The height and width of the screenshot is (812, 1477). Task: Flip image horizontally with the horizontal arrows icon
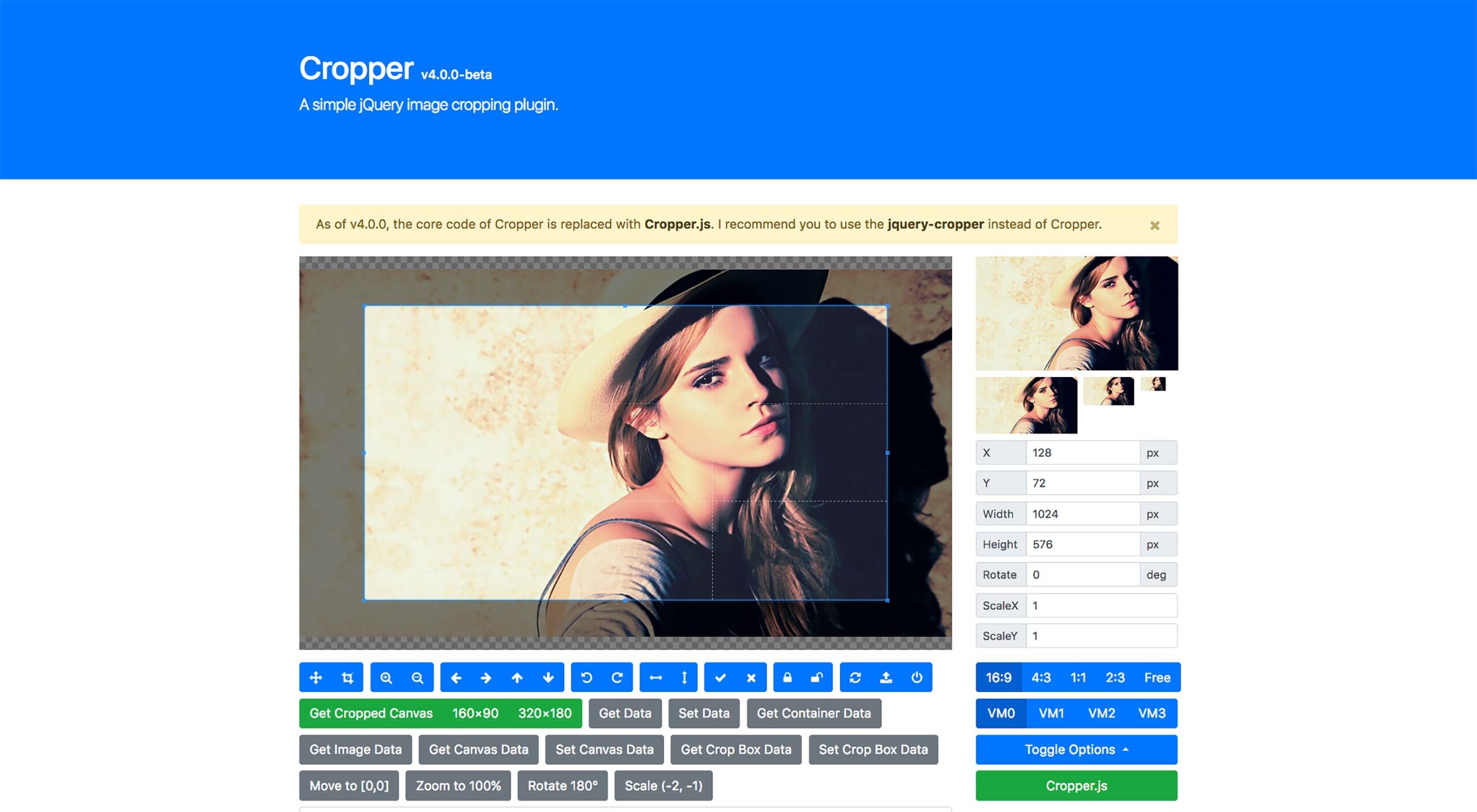coord(655,677)
